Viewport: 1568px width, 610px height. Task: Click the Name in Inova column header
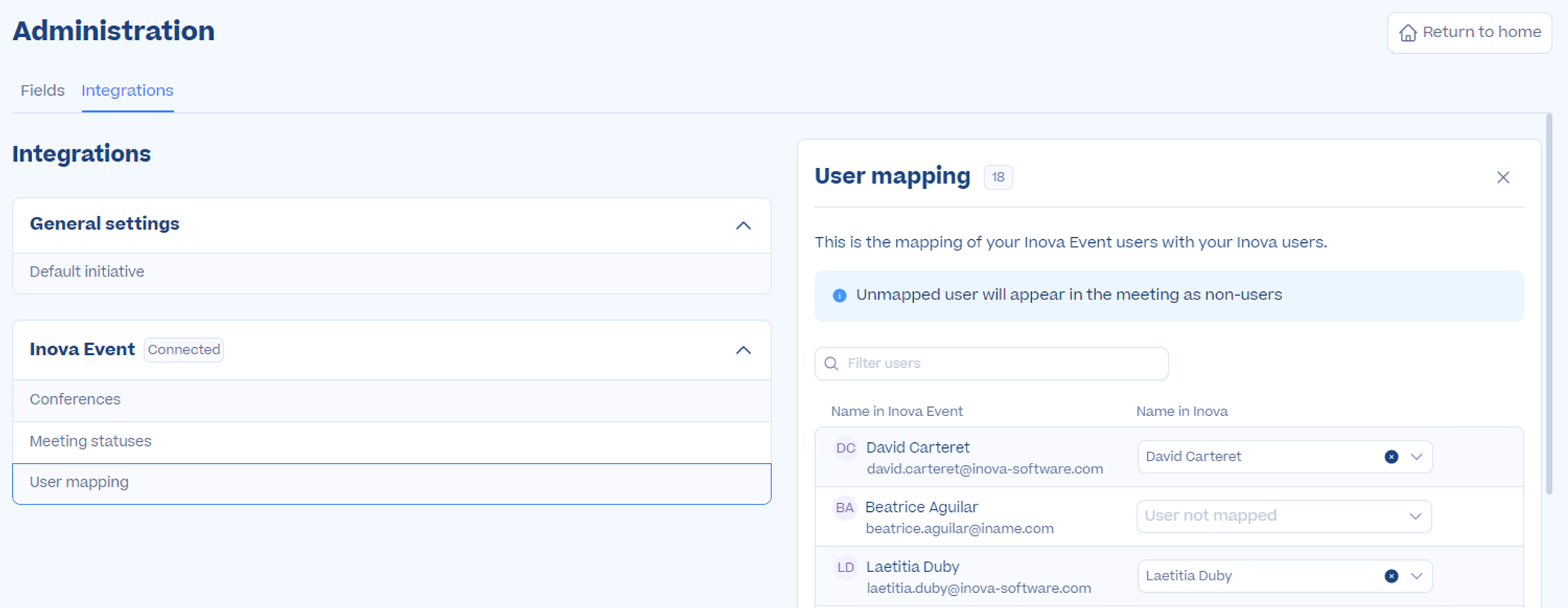pyautogui.click(x=1182, y=412)
